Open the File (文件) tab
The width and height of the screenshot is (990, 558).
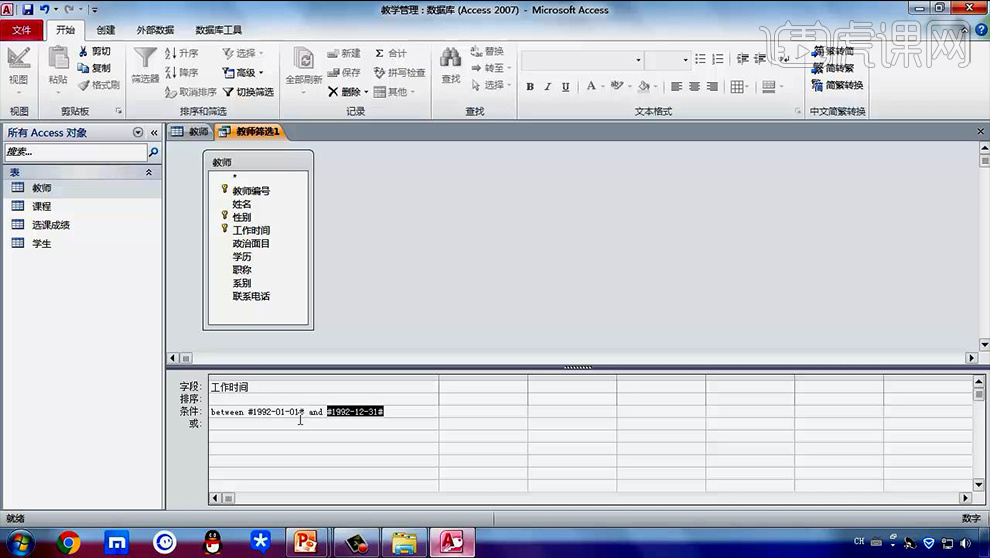[x=21, y=30]
